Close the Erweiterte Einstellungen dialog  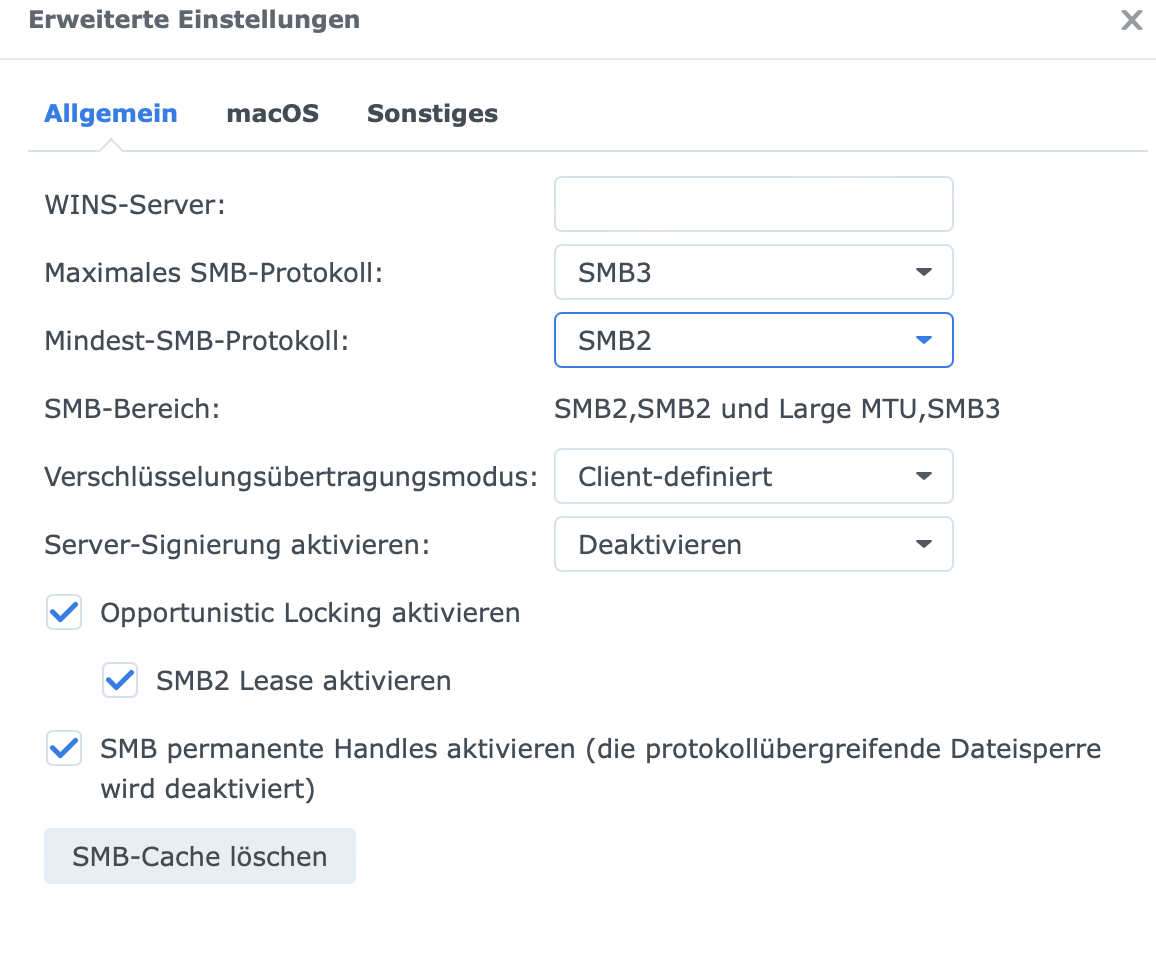1131,21
